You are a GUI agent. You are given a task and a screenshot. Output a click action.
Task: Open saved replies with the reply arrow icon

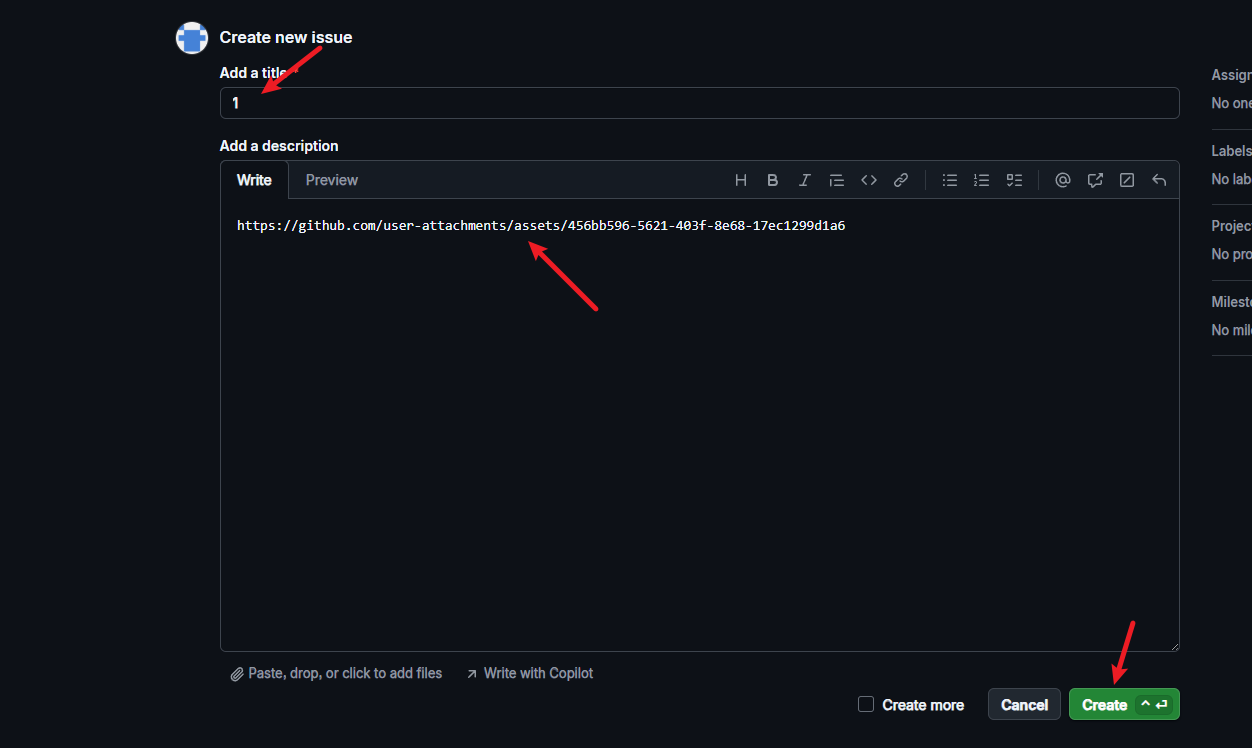1159,180
